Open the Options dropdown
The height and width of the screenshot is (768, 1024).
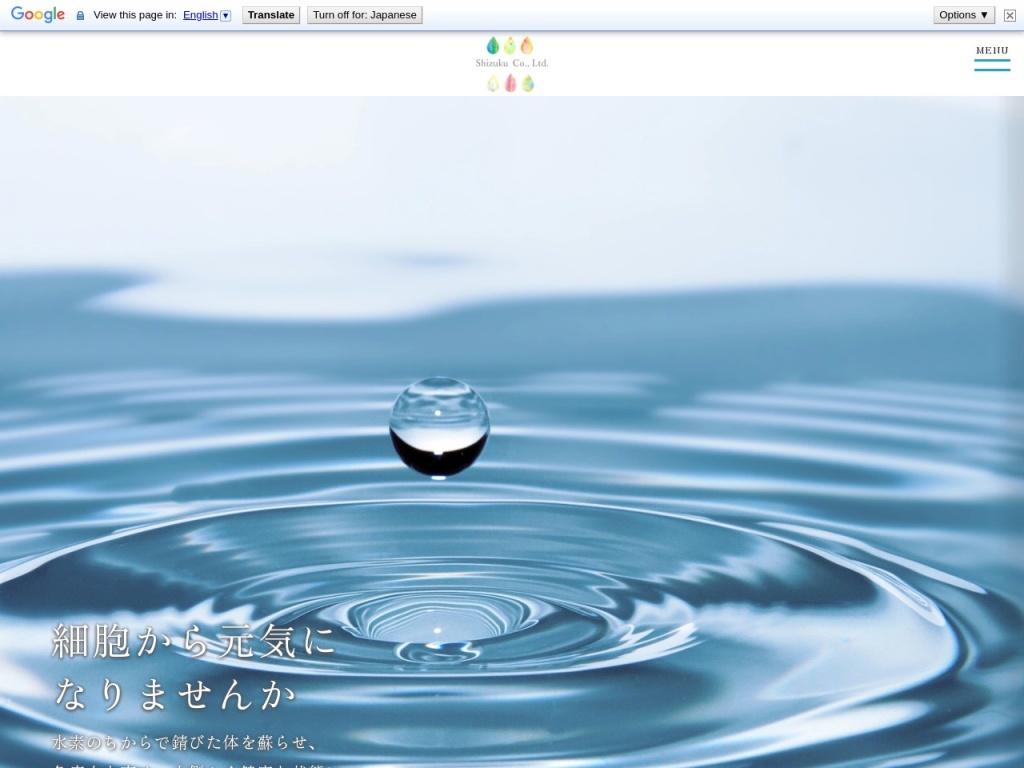[x=963, y=15]
